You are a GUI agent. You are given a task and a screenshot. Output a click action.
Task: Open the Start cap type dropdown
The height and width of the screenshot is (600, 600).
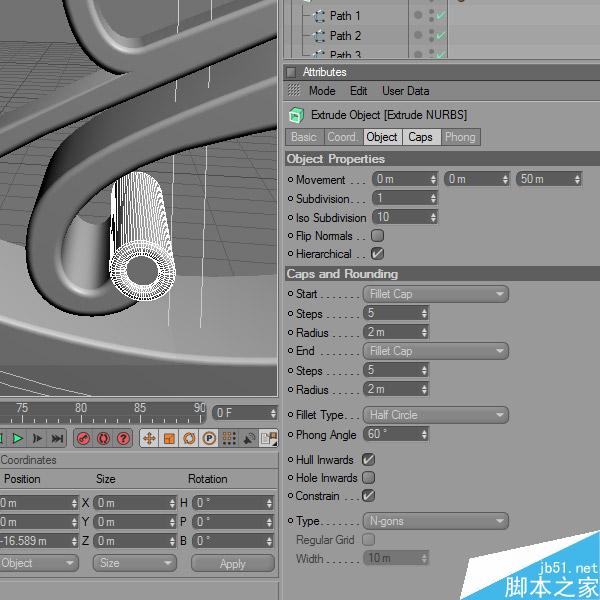point(435,294)
